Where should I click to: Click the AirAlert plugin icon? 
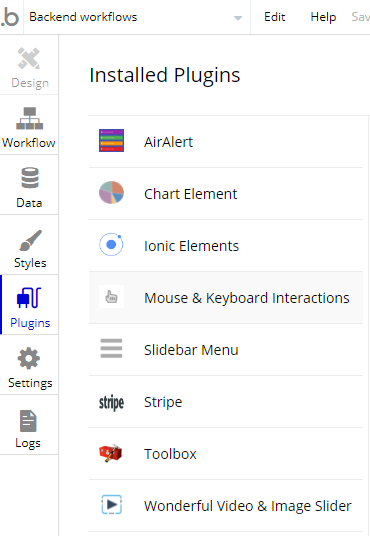pos(111,140)
